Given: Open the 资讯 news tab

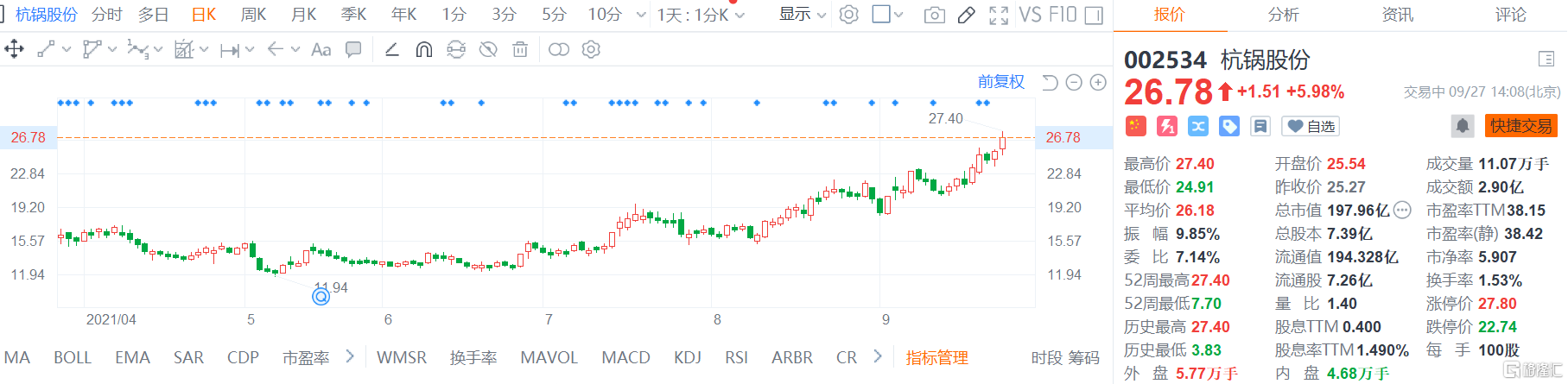Looking at the screenshot, I should 1397,15.
